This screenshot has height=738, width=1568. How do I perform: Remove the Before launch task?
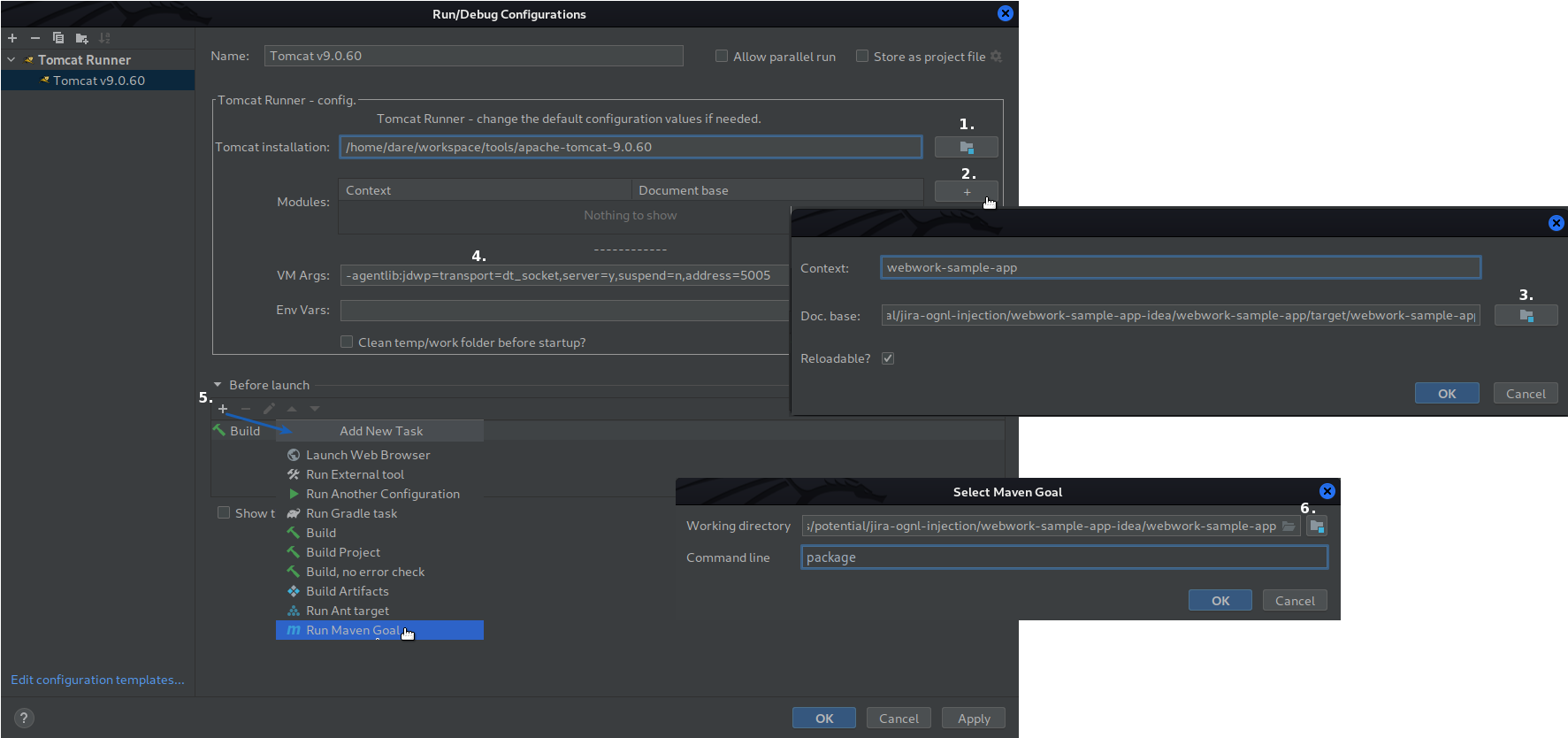pos(246,409)
